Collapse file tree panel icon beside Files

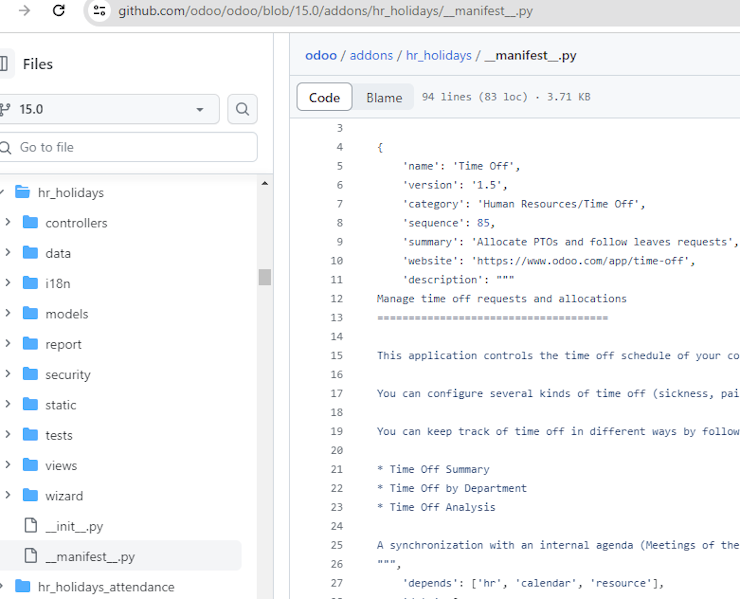point(4,63)
